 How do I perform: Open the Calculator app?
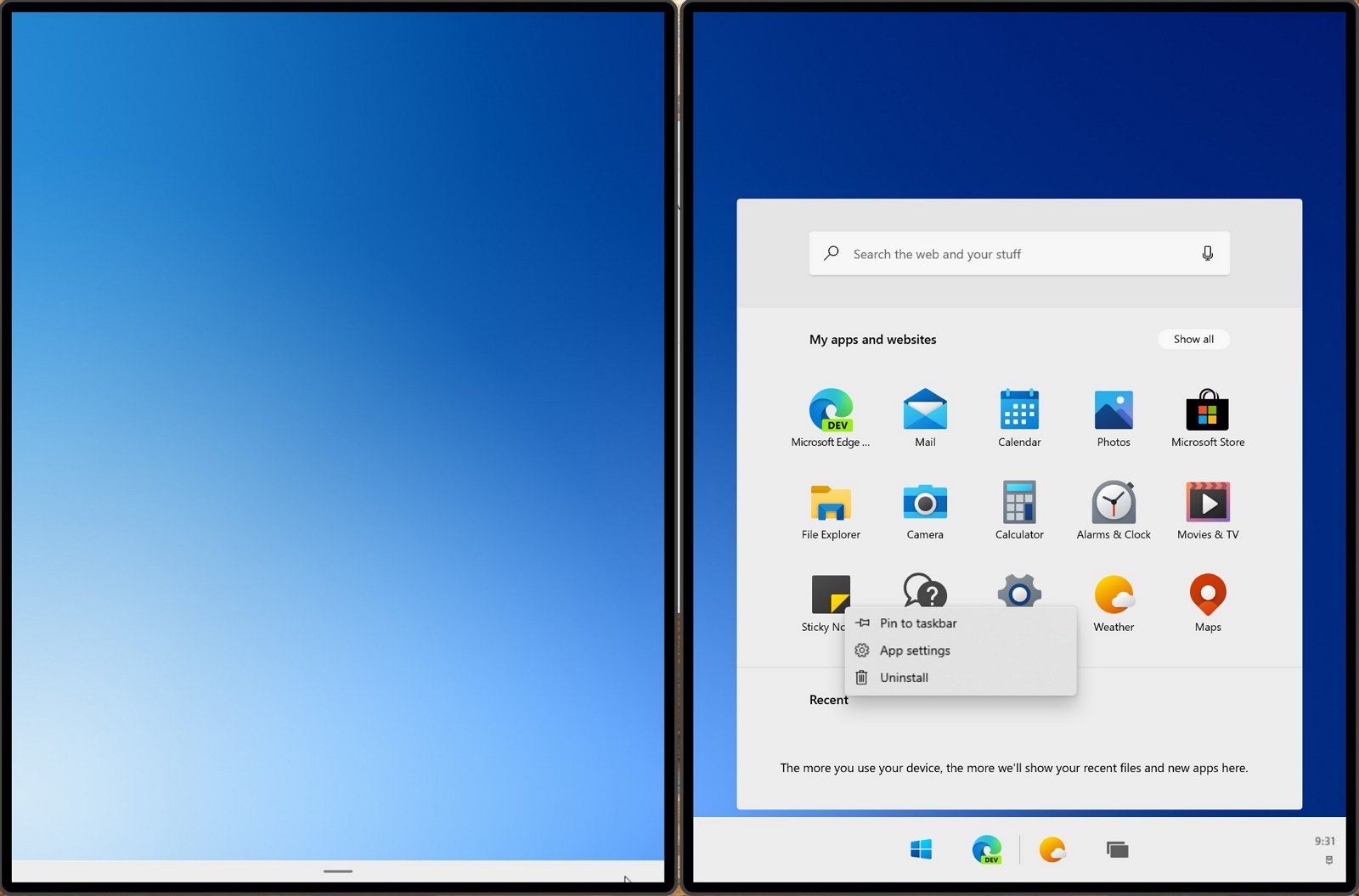click(1018, 509)
